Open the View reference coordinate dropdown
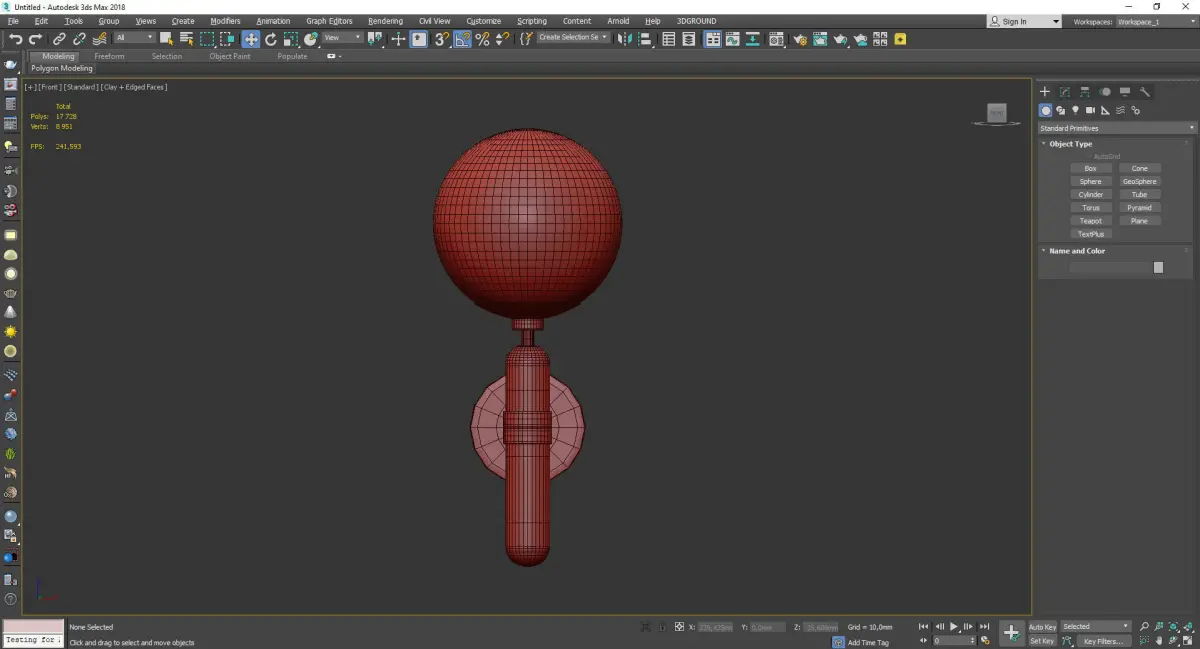 click(342, 38)
